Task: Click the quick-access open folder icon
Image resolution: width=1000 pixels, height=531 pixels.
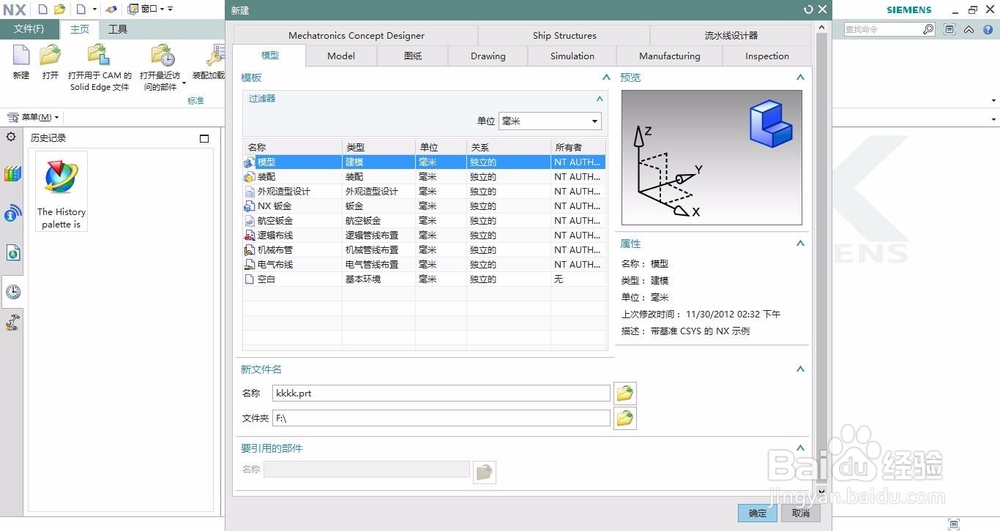Action: click(59, 9)
